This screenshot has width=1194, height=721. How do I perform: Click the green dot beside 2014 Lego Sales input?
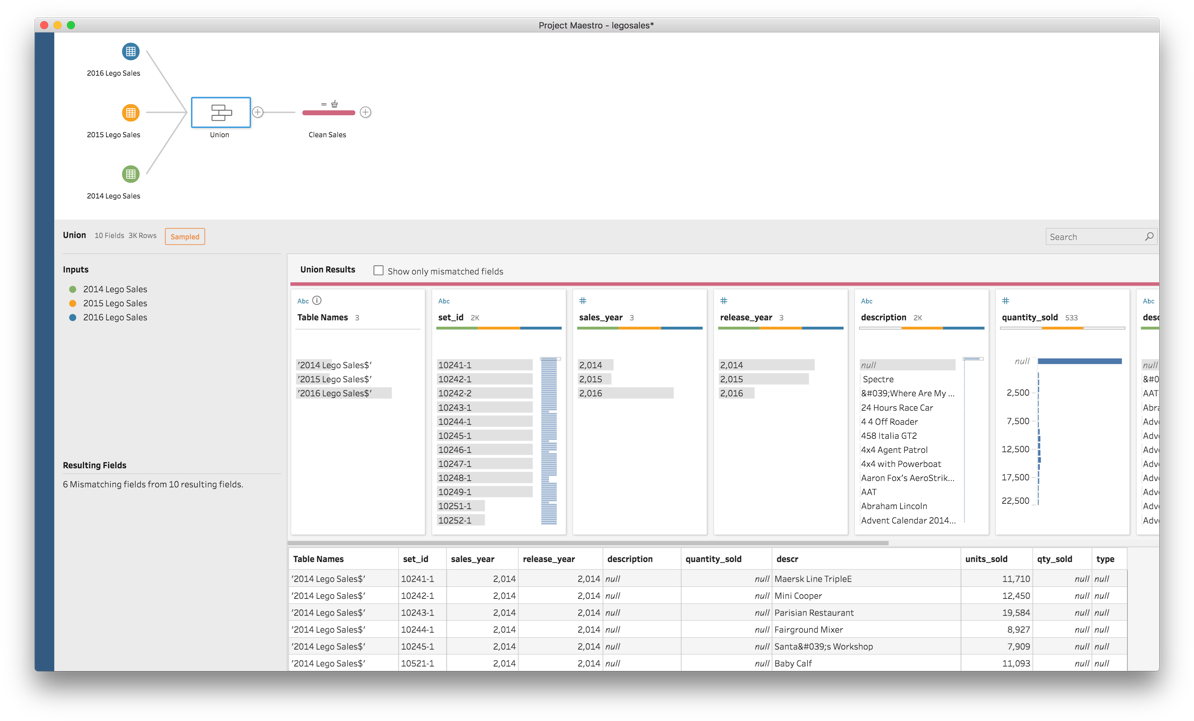click(x=73, y=289)
